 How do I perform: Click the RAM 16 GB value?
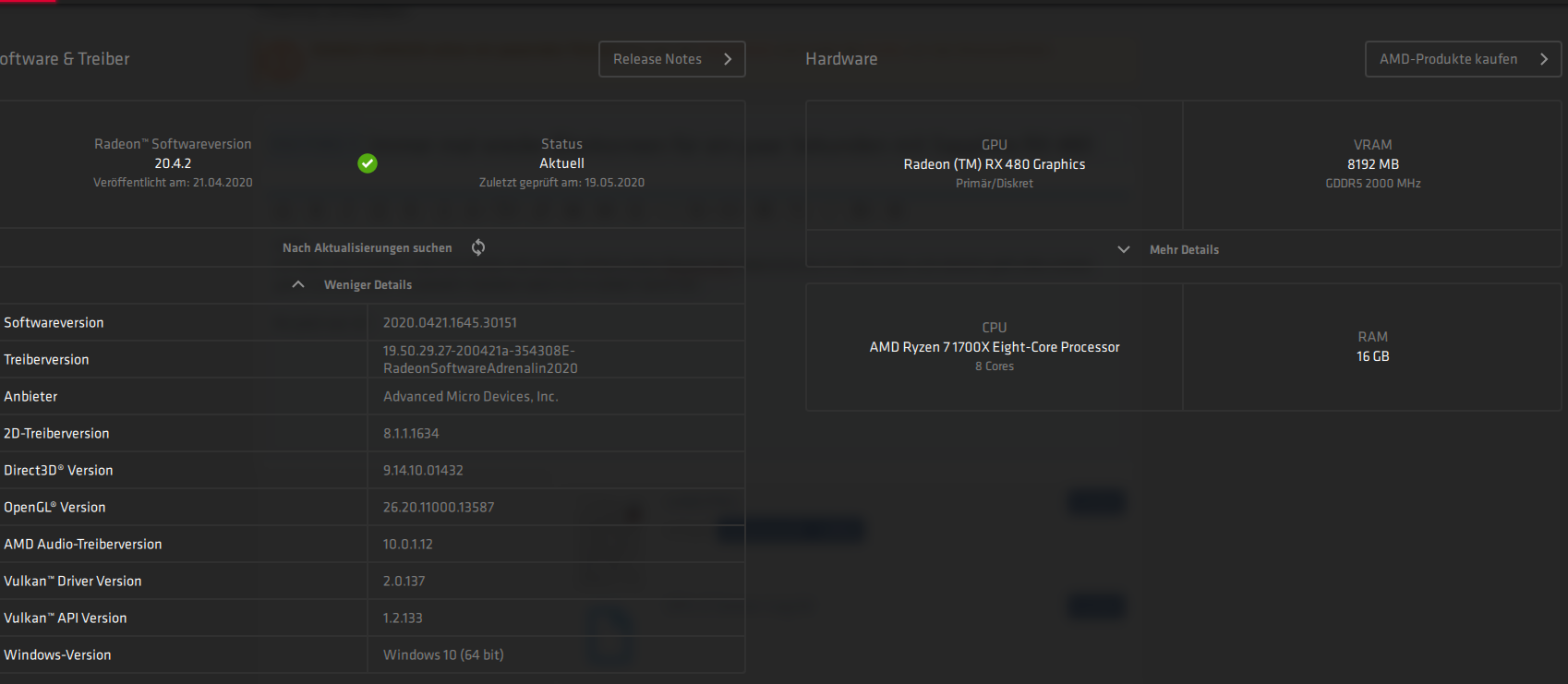pyautogui.click(x=1373, y=356)
